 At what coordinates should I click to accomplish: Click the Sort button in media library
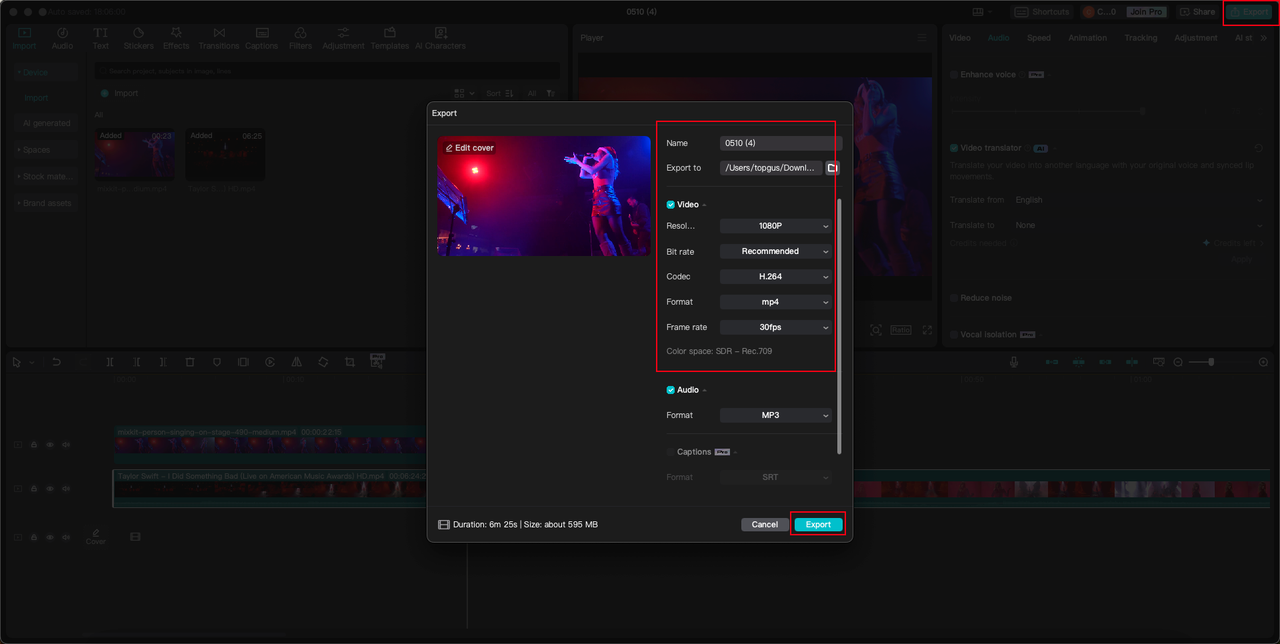tap(499, 93)
